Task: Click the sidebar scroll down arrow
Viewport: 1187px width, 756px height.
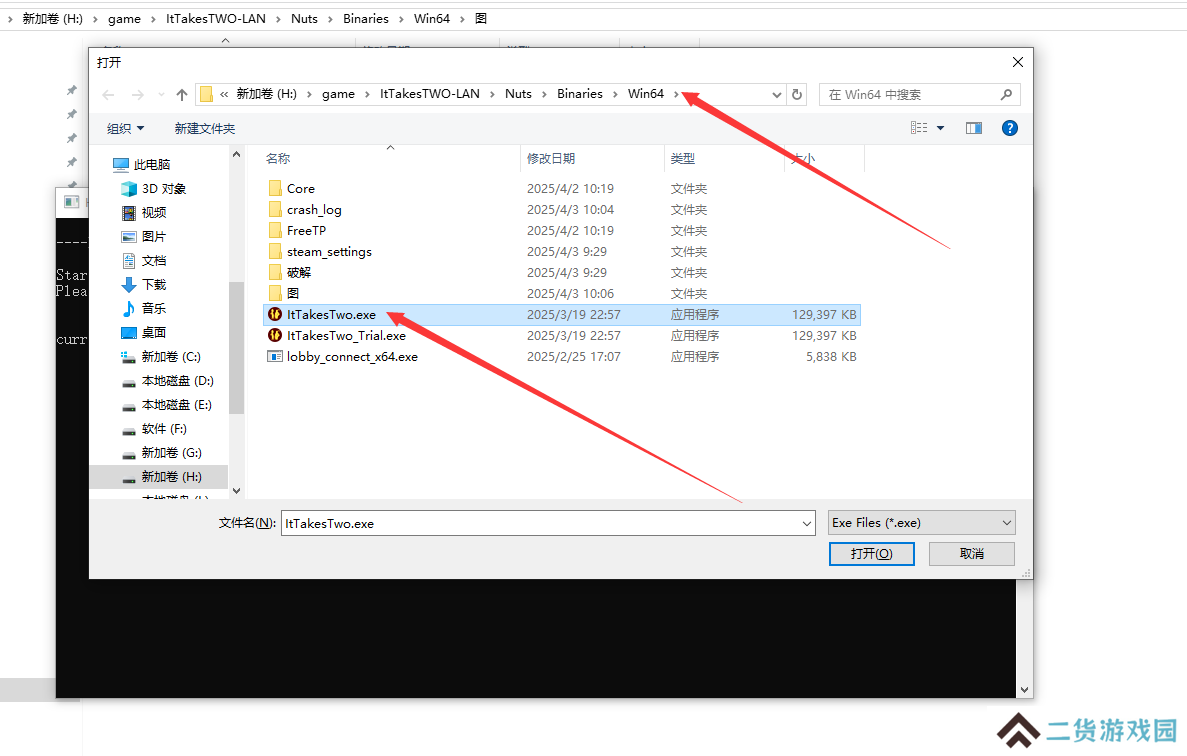Action: click(236, 490)
